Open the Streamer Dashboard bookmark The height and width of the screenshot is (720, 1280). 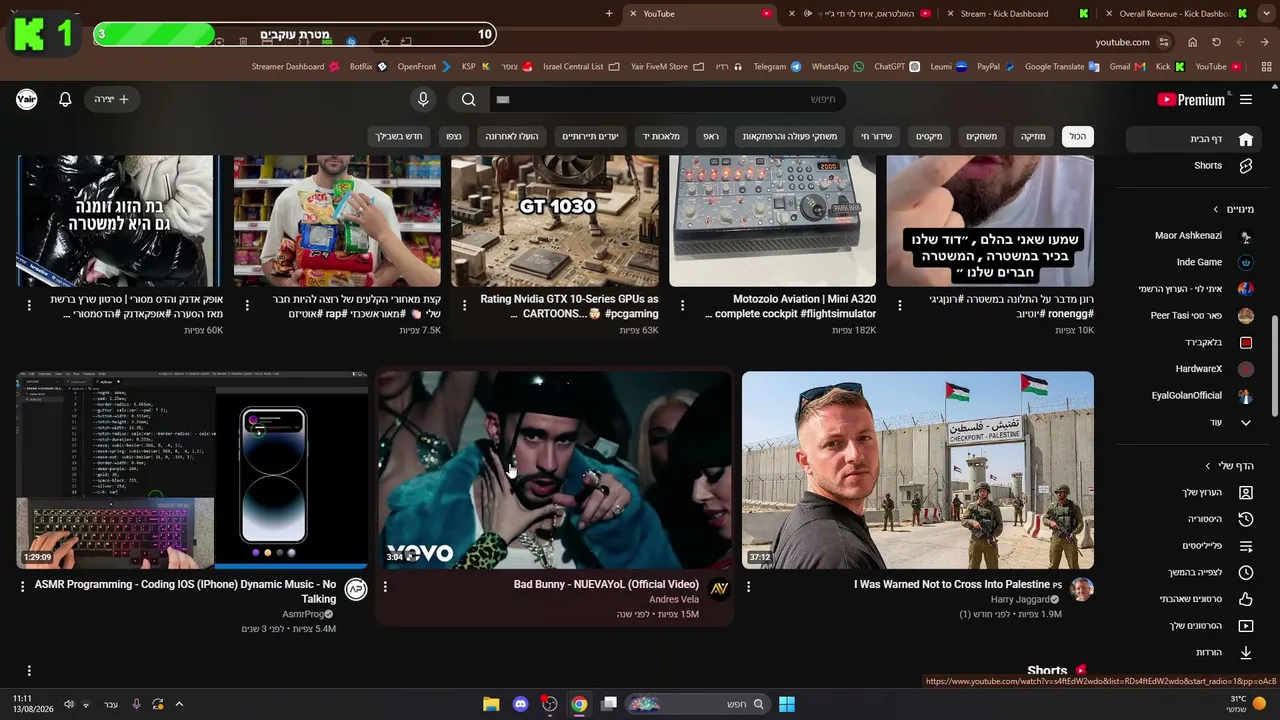pos(294,67)
